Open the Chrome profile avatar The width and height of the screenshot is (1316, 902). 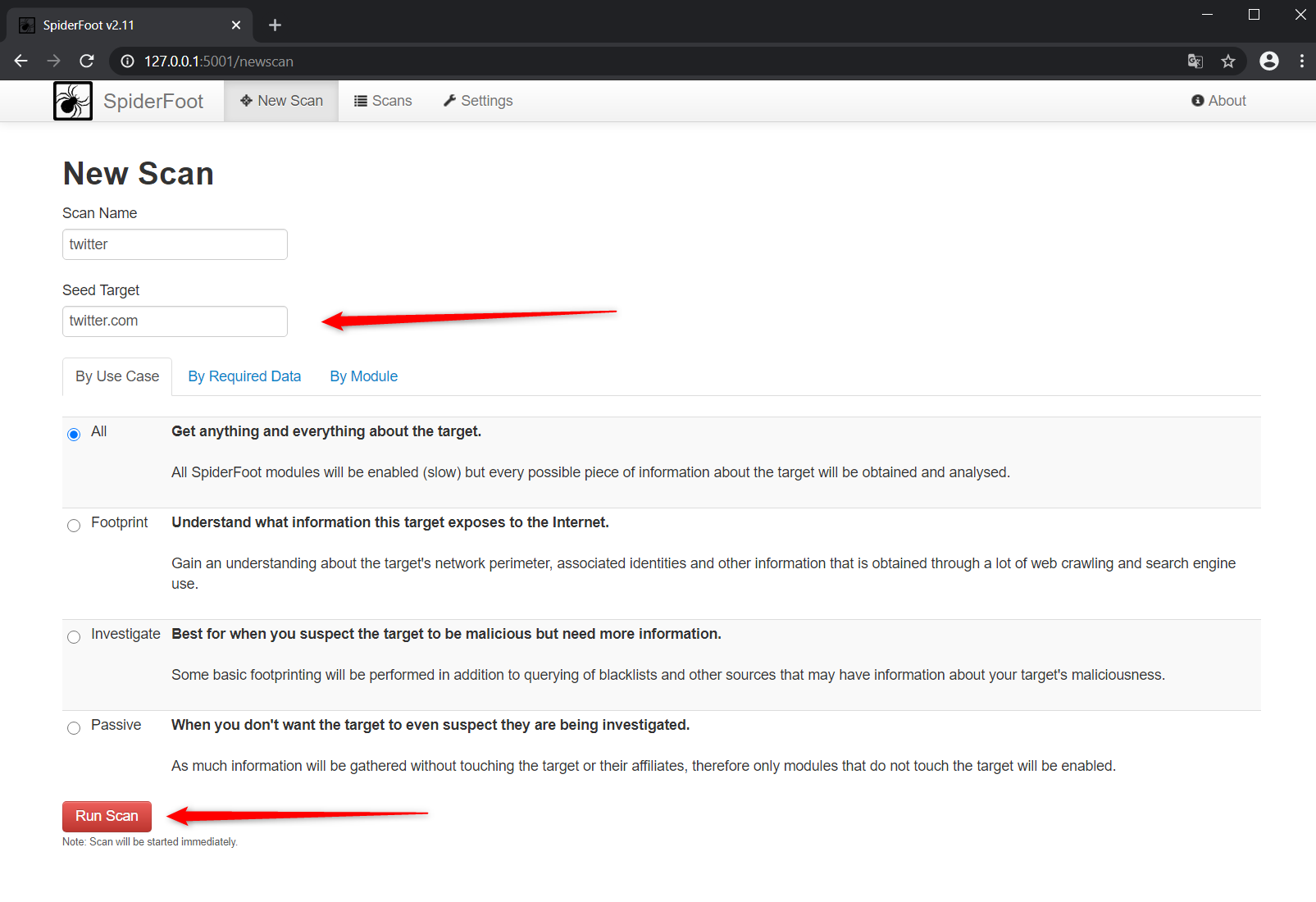tap(1269, 61)
